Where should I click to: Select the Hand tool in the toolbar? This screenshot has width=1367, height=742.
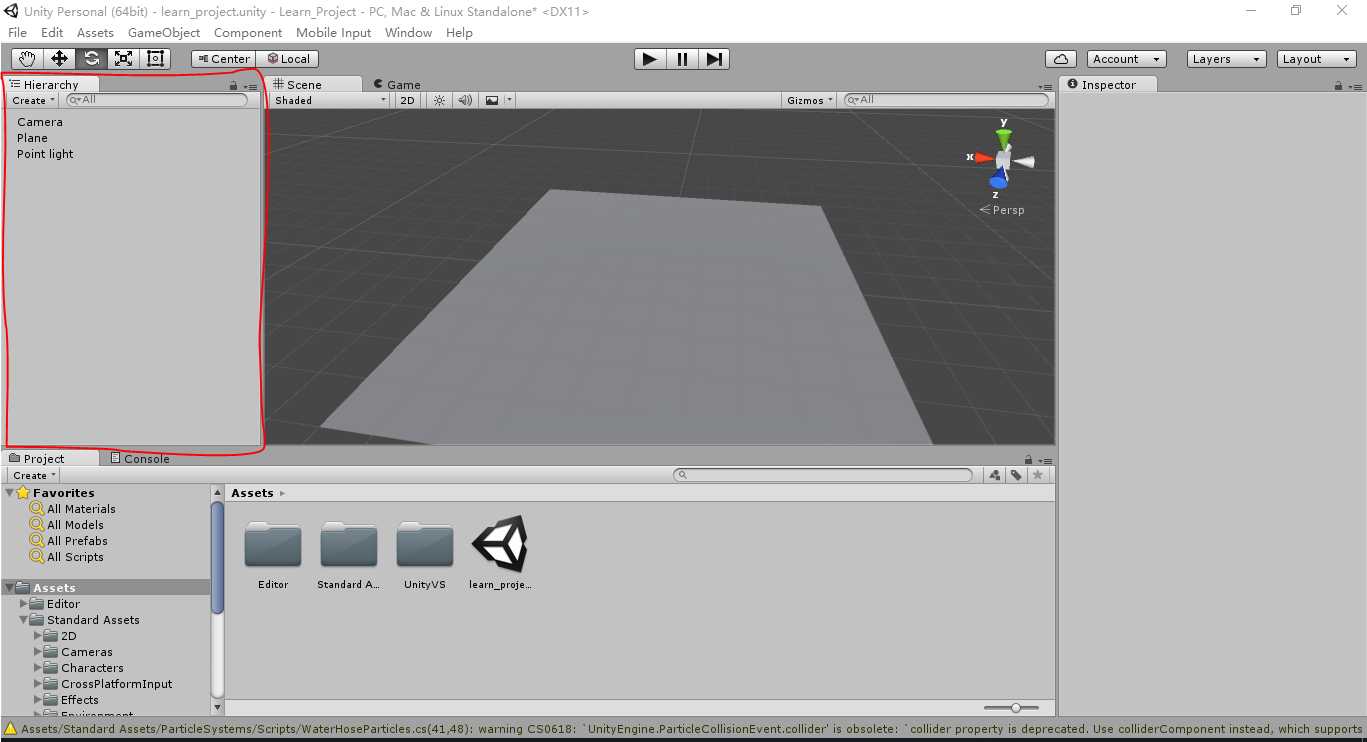coord(27,59)
